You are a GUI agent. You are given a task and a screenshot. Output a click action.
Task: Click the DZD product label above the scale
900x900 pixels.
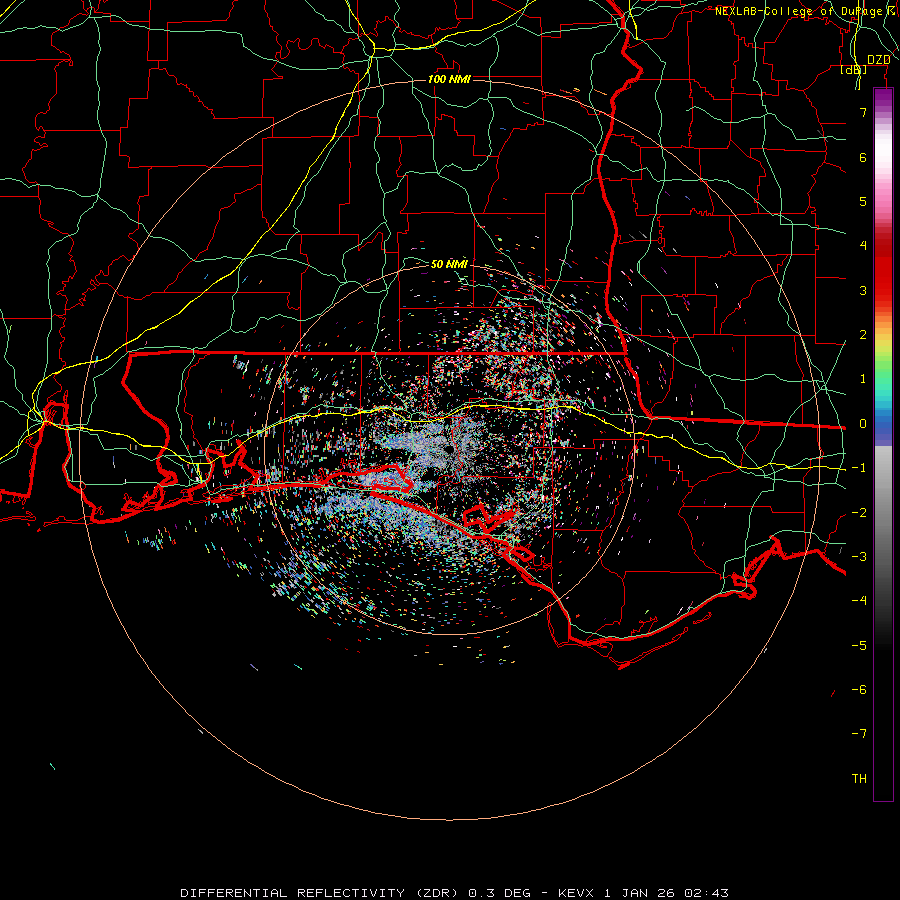pyautogui.click(x=878, y=60)
